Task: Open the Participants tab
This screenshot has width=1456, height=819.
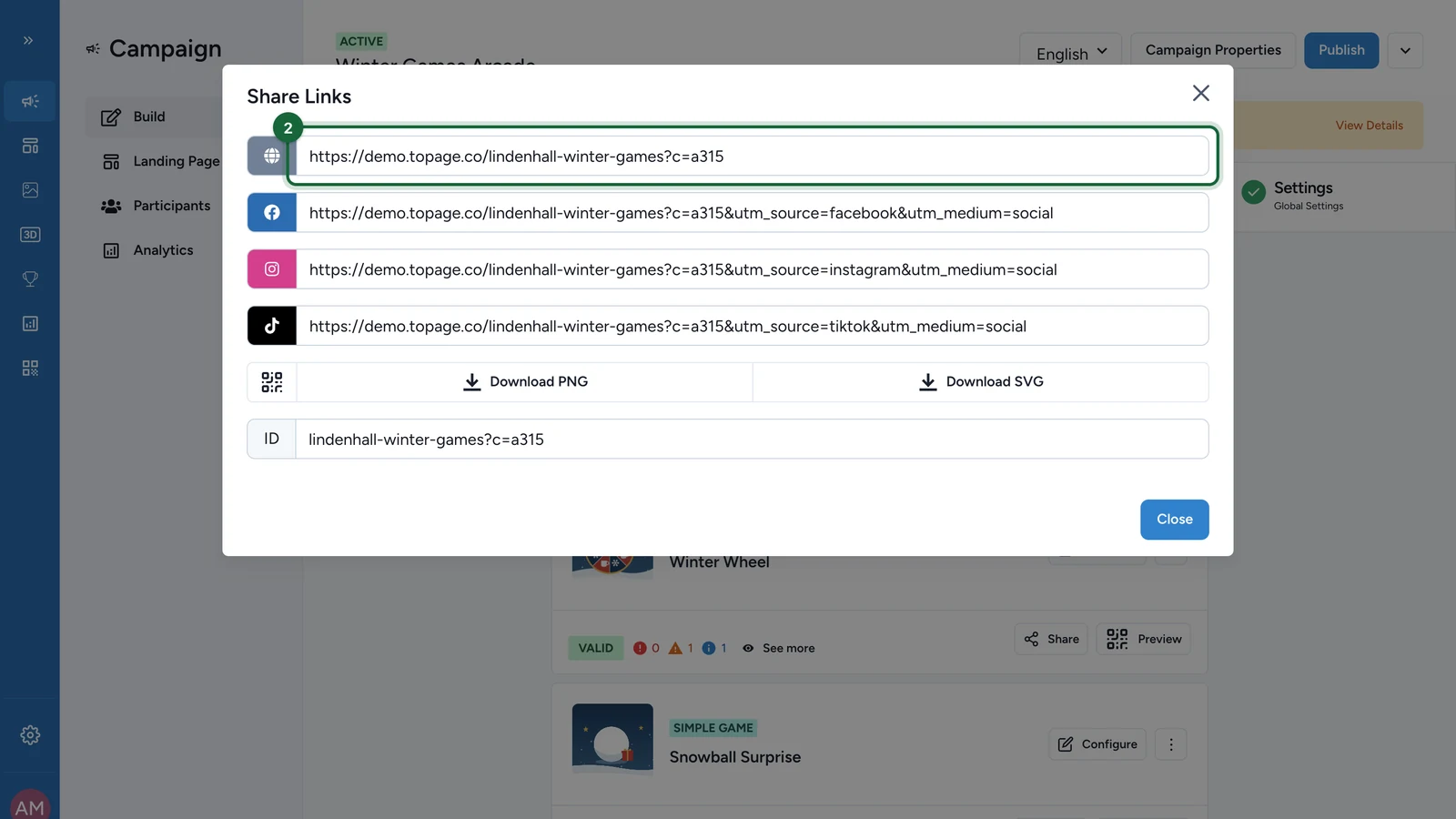Action: [x=156, y=206]
